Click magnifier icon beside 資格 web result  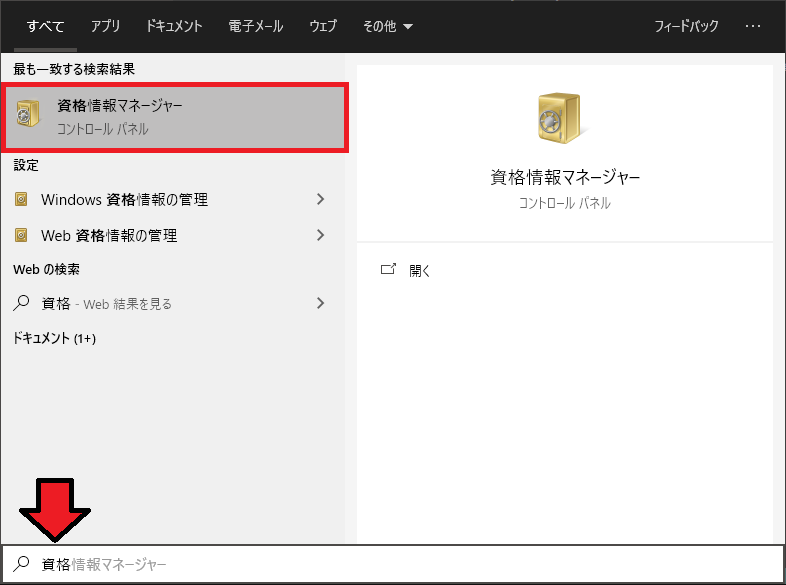21,303
